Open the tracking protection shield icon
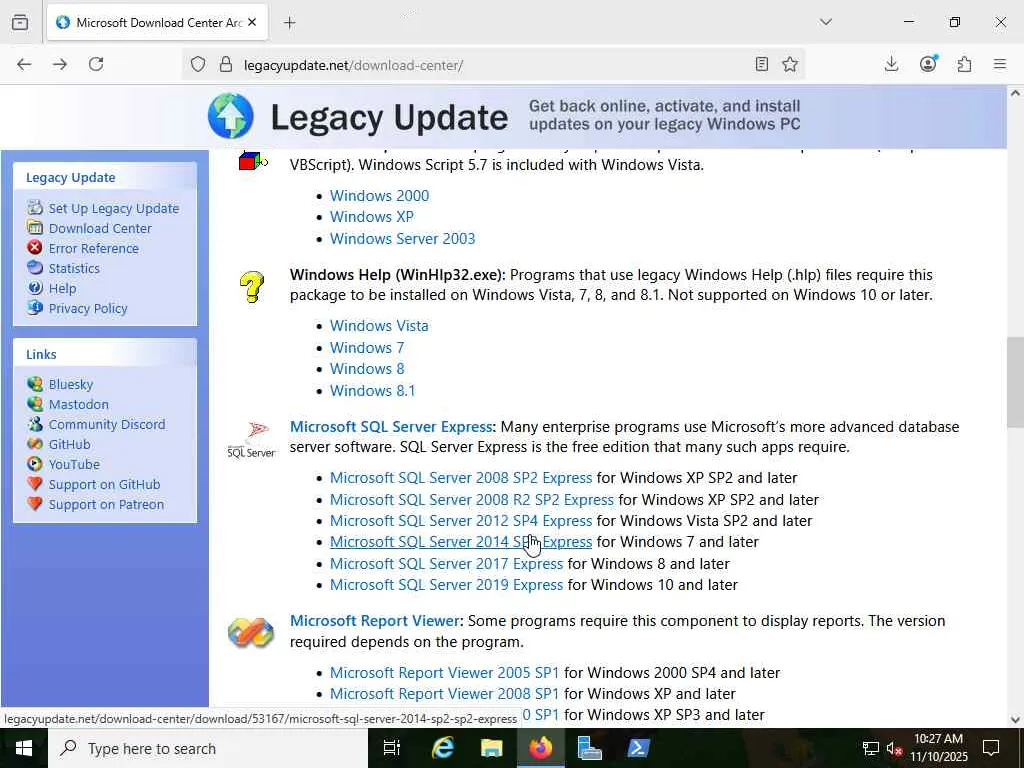1024x768 pixels. [198, 64]
